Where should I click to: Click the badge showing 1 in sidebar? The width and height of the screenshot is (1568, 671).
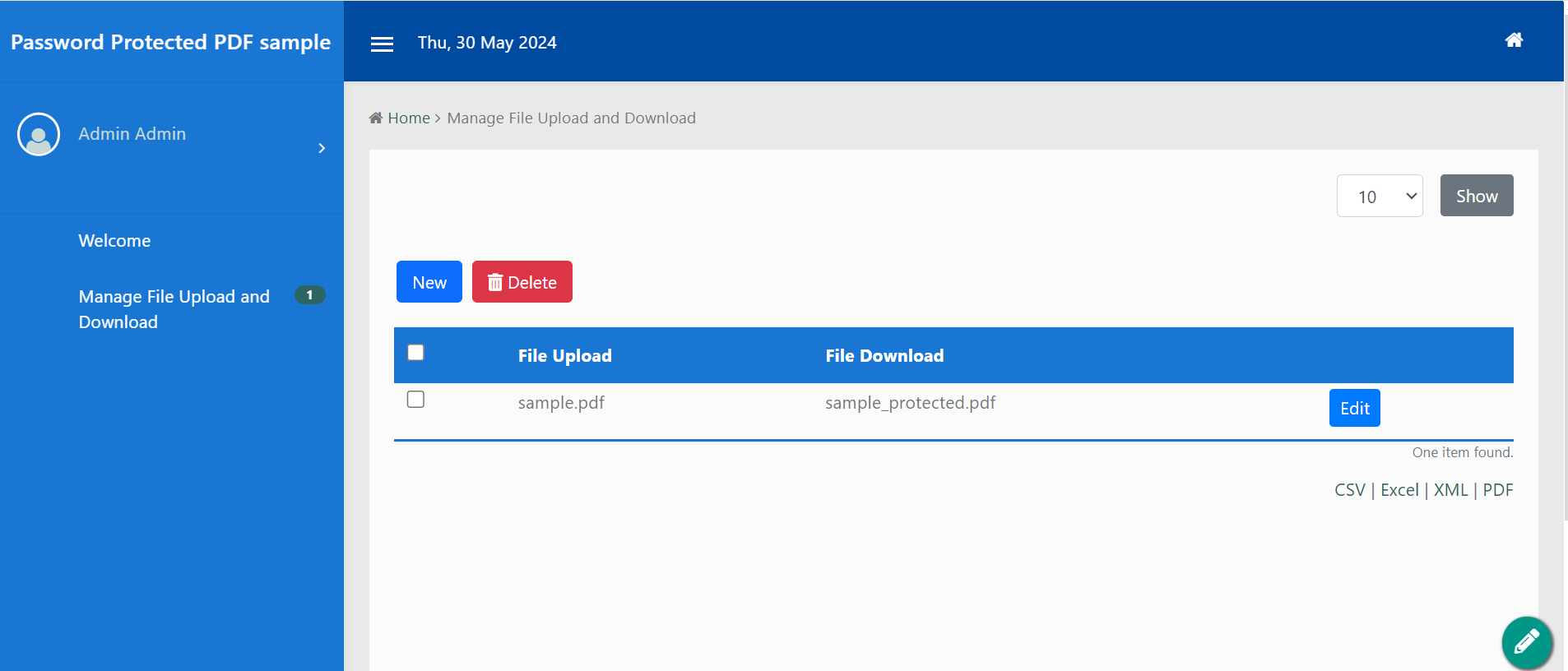[x=309, y=295]
